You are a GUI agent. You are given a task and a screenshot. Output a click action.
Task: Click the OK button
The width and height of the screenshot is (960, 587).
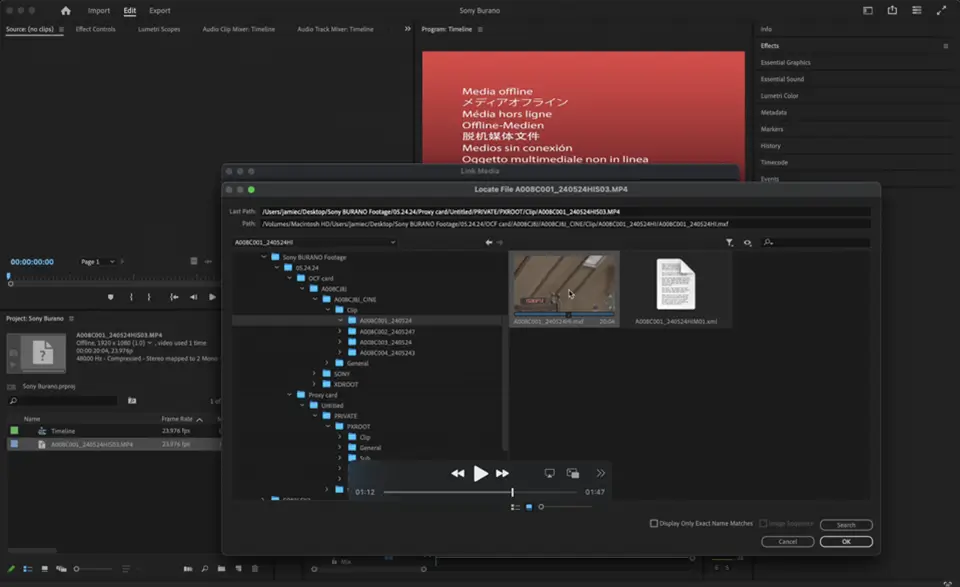point(845,541)
